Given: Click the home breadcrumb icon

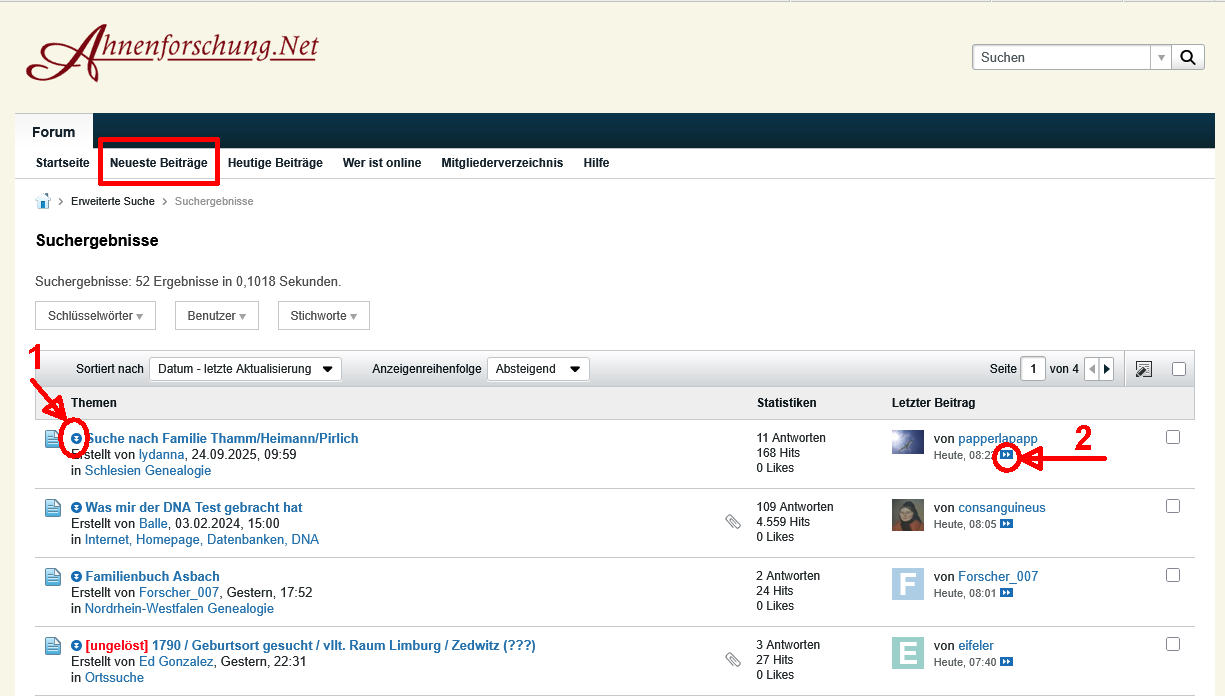Looking at the screenshot, I should click(43, 201).
